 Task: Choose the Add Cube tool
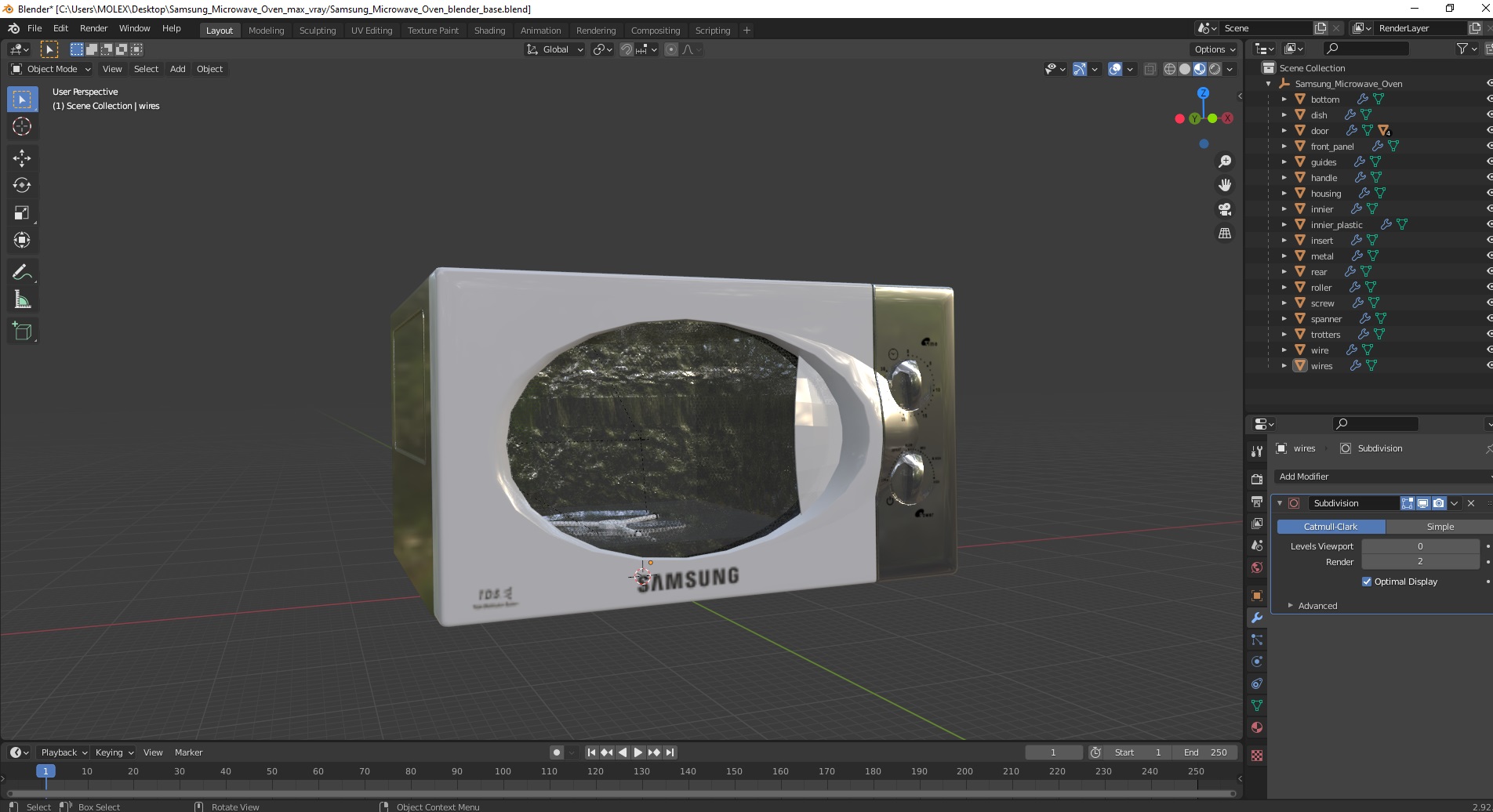(22, 332)
